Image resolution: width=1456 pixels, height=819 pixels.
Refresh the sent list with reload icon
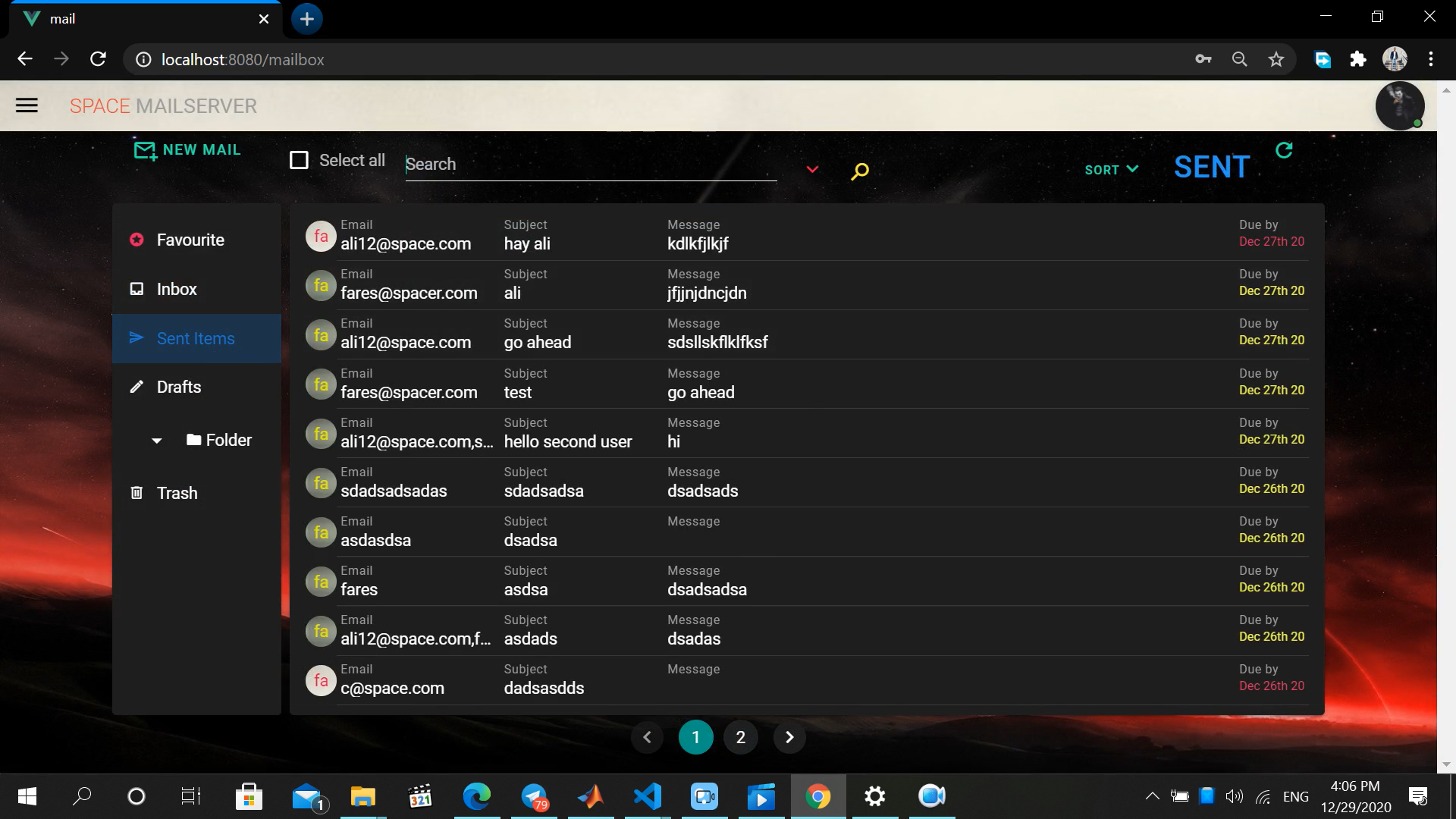(1285, 150)
